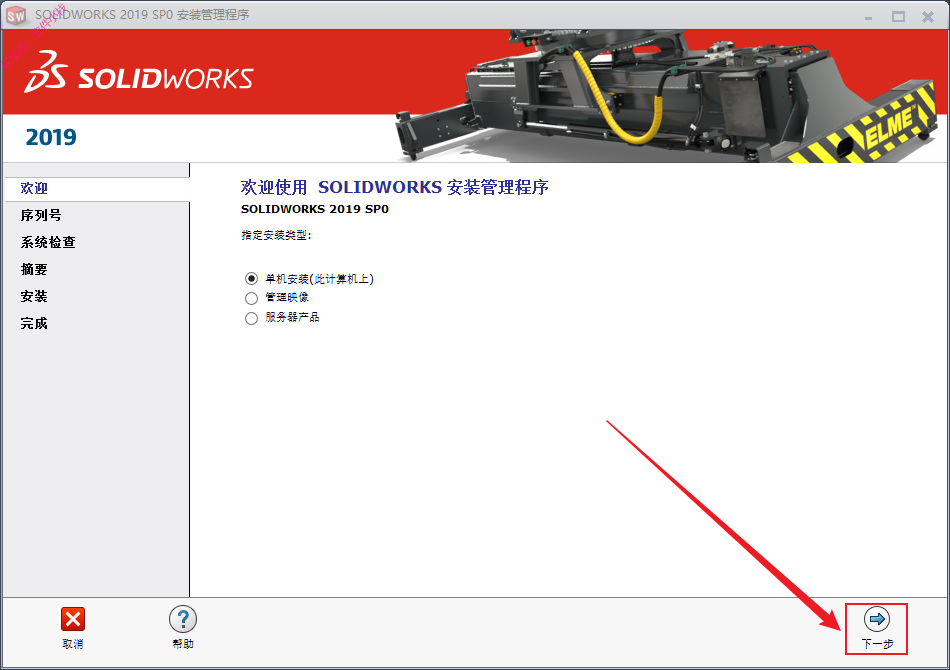
Task: Go to the 摘要 step in sidebar
Action: 34,269
